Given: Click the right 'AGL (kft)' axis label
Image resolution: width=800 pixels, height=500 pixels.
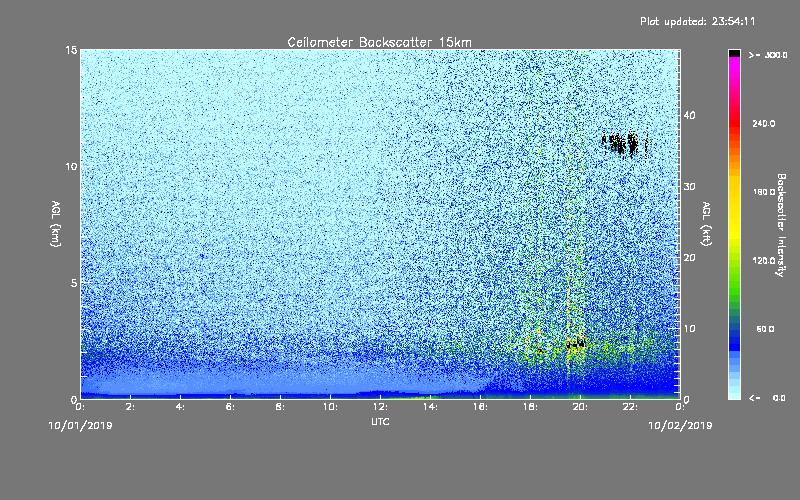Looking at the screenshot, I should coord(706,223).
